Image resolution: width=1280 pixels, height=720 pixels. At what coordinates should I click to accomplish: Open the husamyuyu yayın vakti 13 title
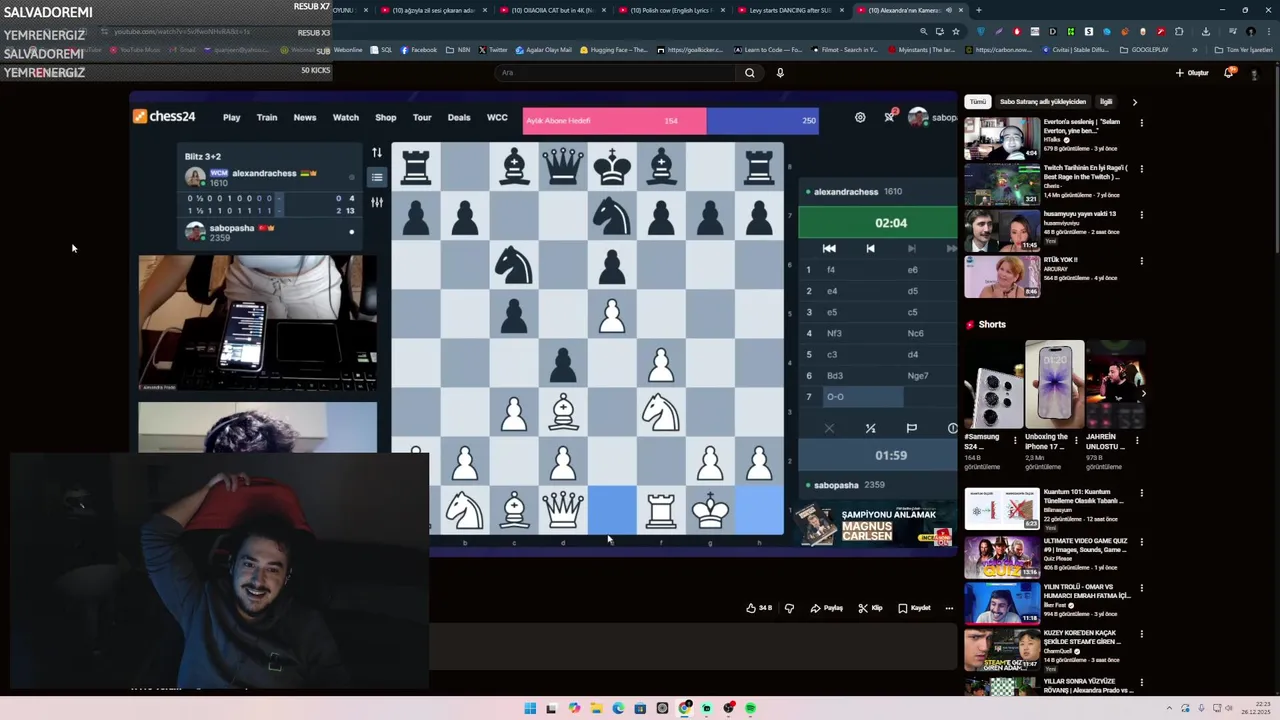click(1080, 213)
